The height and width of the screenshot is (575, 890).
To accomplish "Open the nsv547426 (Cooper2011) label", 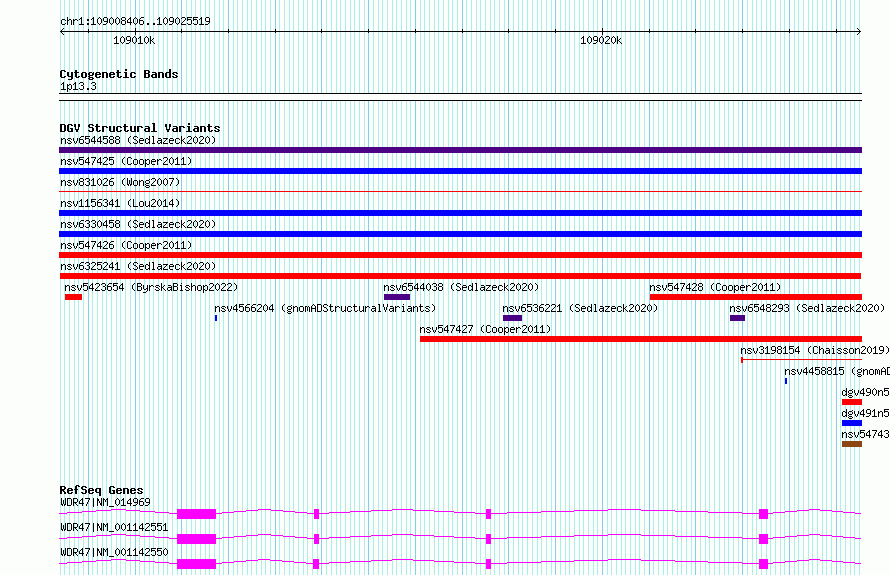I will 126,245.
